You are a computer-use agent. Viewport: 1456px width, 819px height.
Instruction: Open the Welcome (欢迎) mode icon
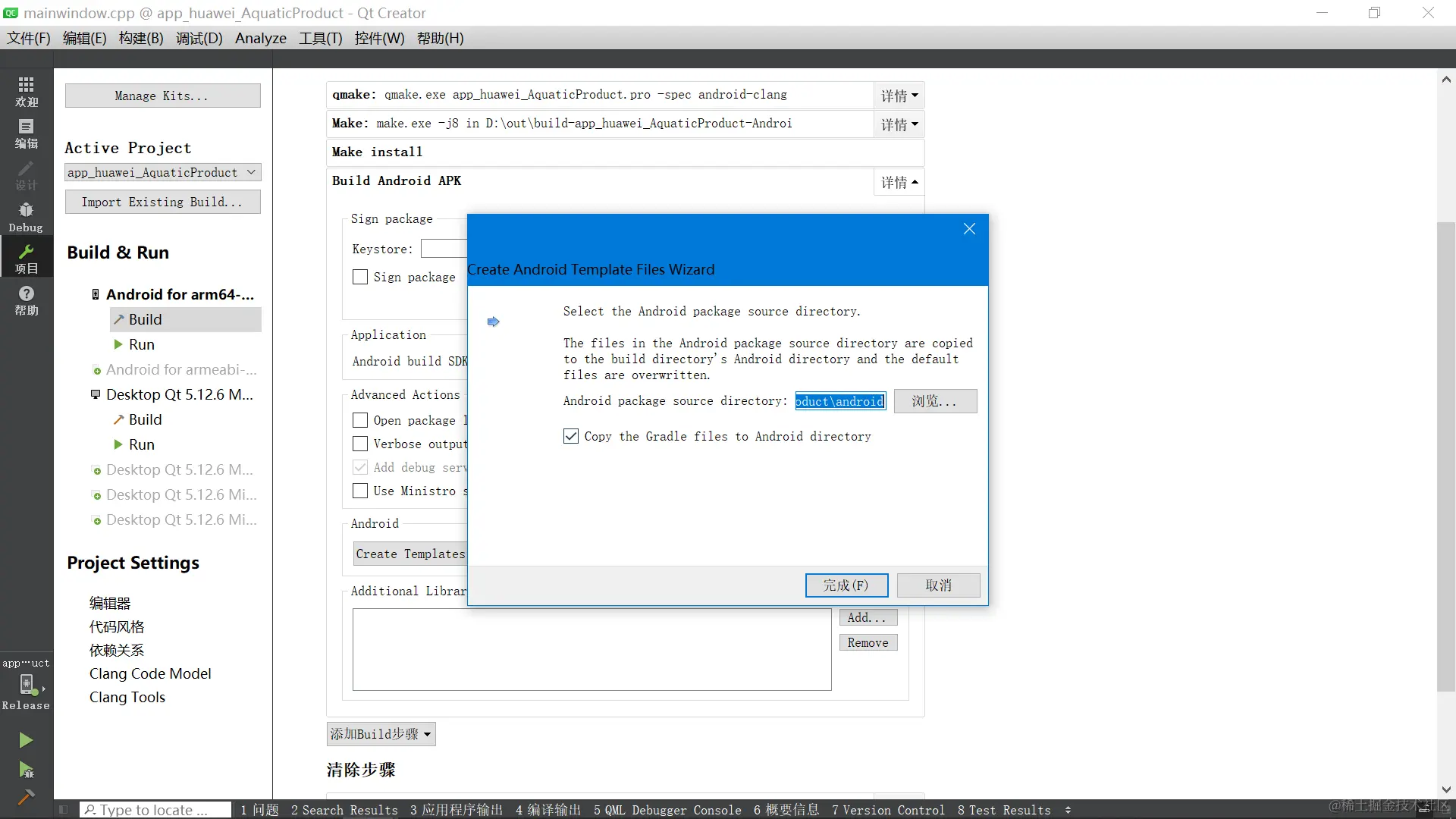tap(26, 91)
